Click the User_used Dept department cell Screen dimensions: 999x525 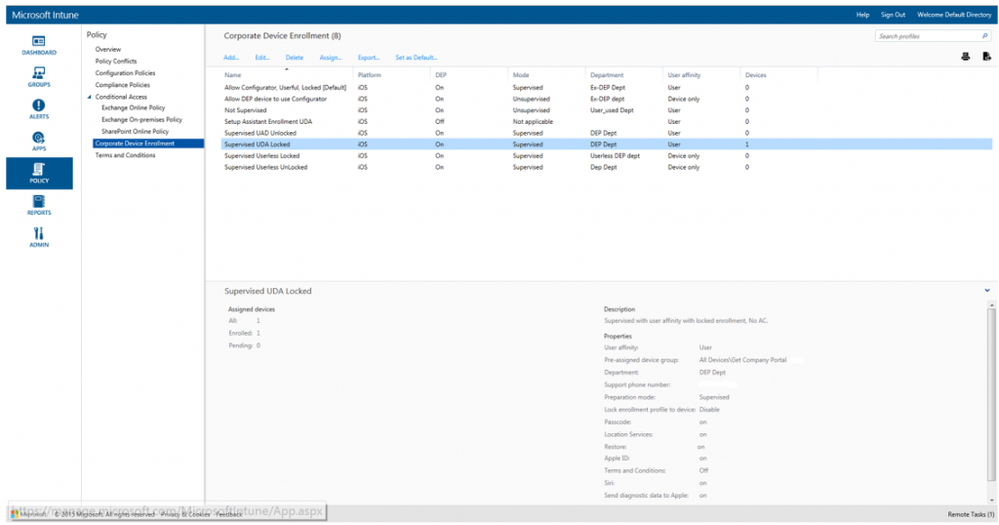point(612,110)
